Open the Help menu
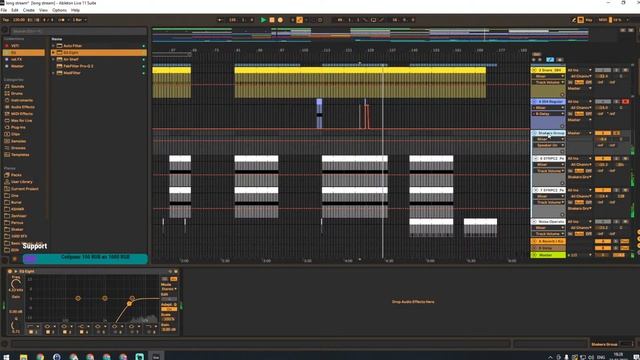Viewport: 640px width, 360px height. (x=75, y=10)
